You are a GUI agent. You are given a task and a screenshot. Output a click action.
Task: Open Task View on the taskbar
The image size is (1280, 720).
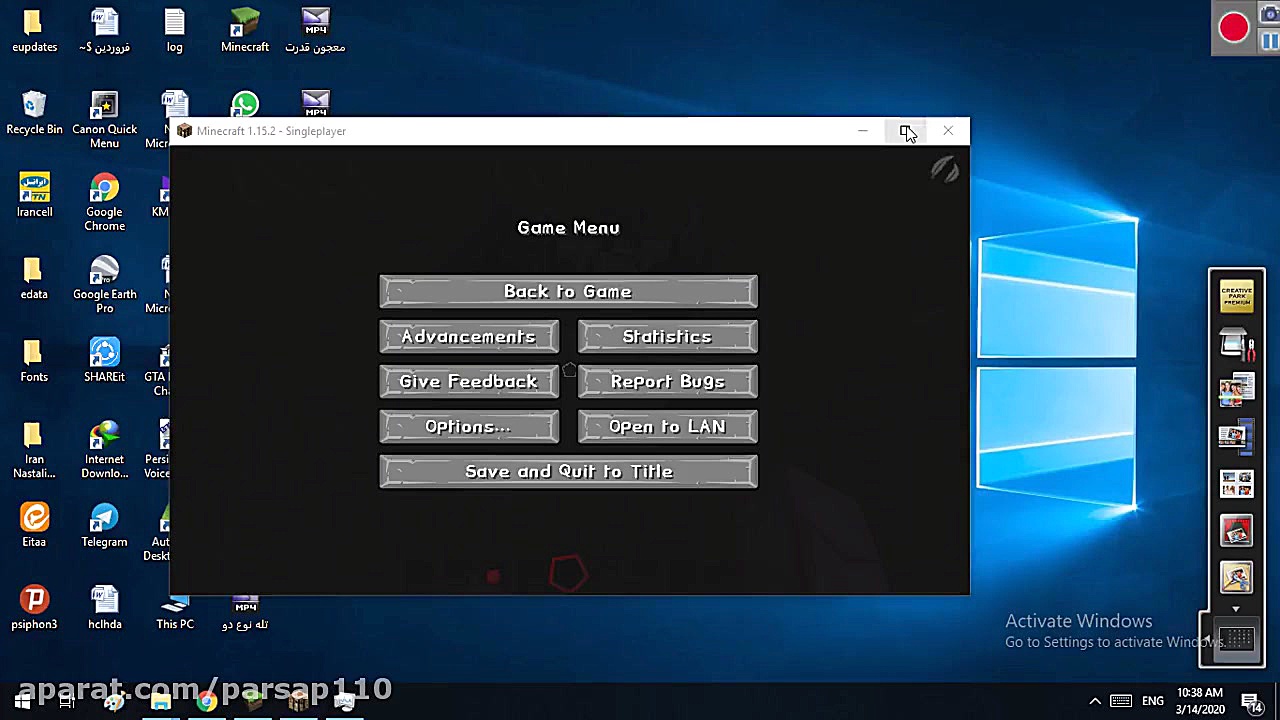(67, 701)
